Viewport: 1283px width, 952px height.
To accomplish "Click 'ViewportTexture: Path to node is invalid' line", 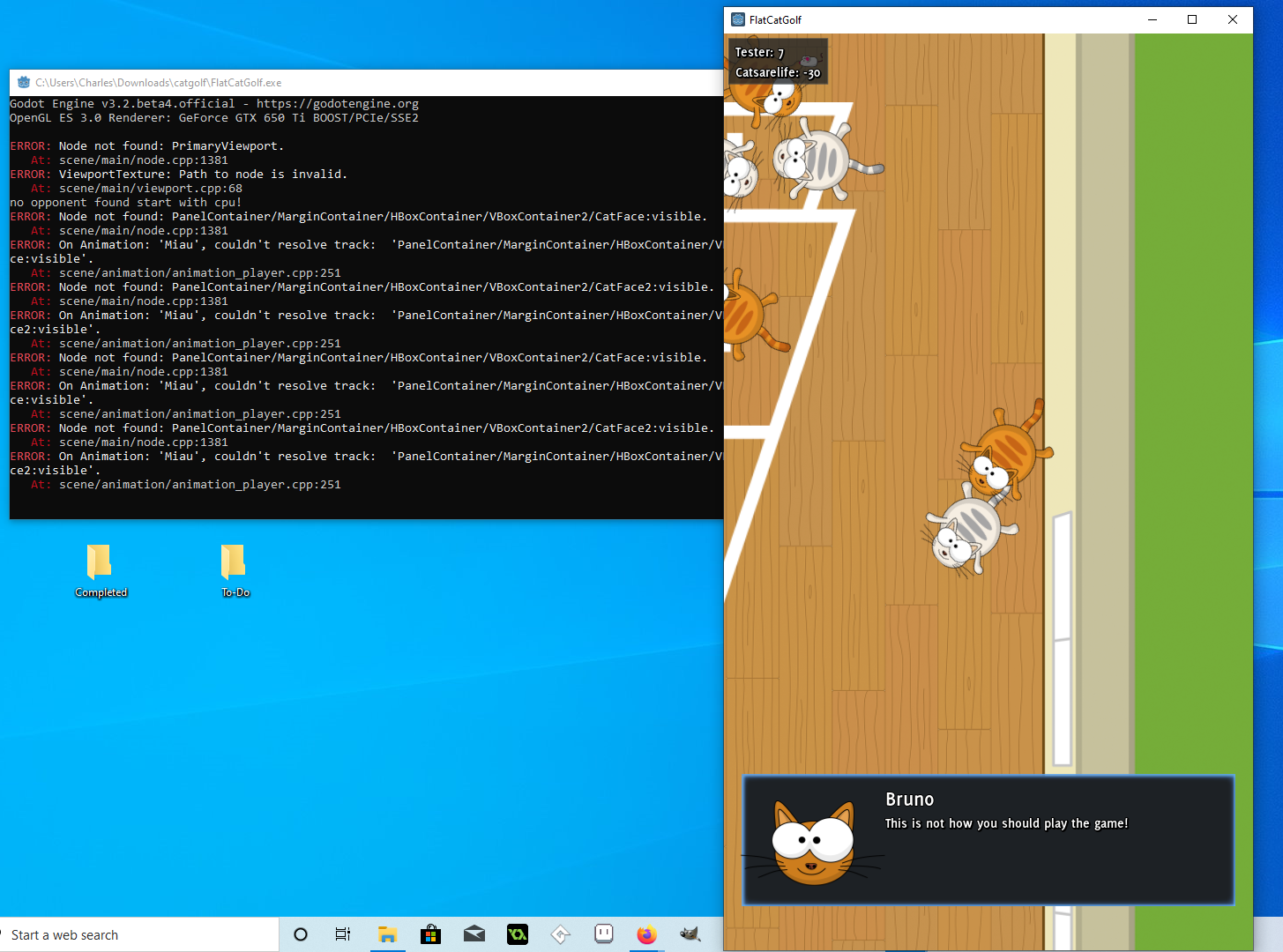I will (x=179, y=175).
